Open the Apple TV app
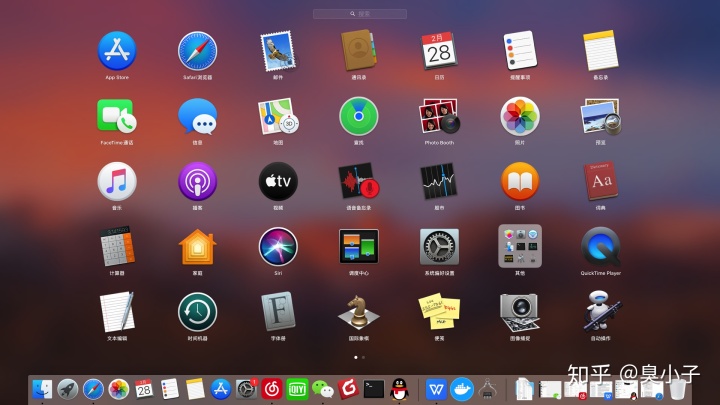 (278, 181)
